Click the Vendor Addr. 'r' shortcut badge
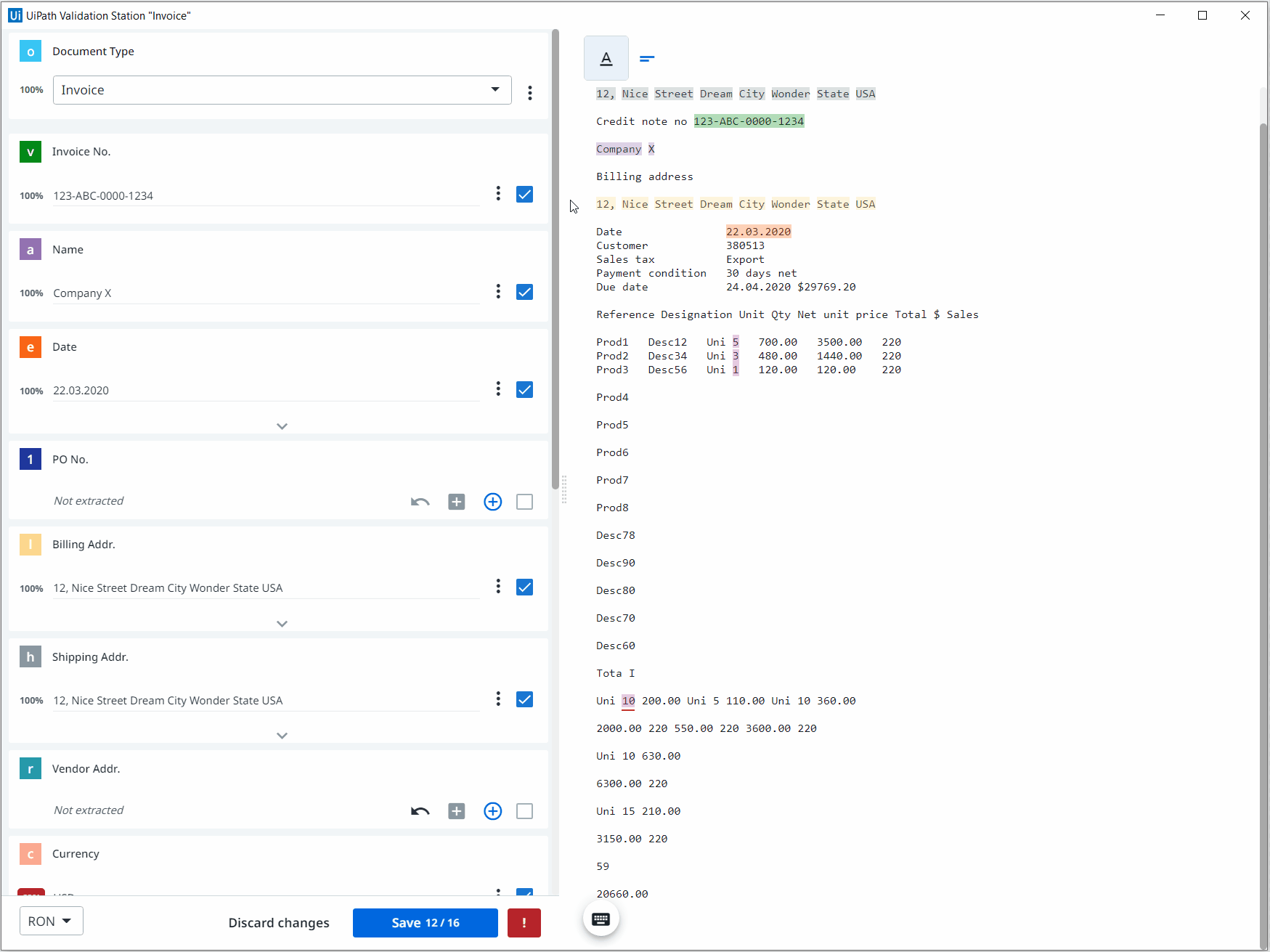This screenshot has width=1270, height=952. coord(30,769)
